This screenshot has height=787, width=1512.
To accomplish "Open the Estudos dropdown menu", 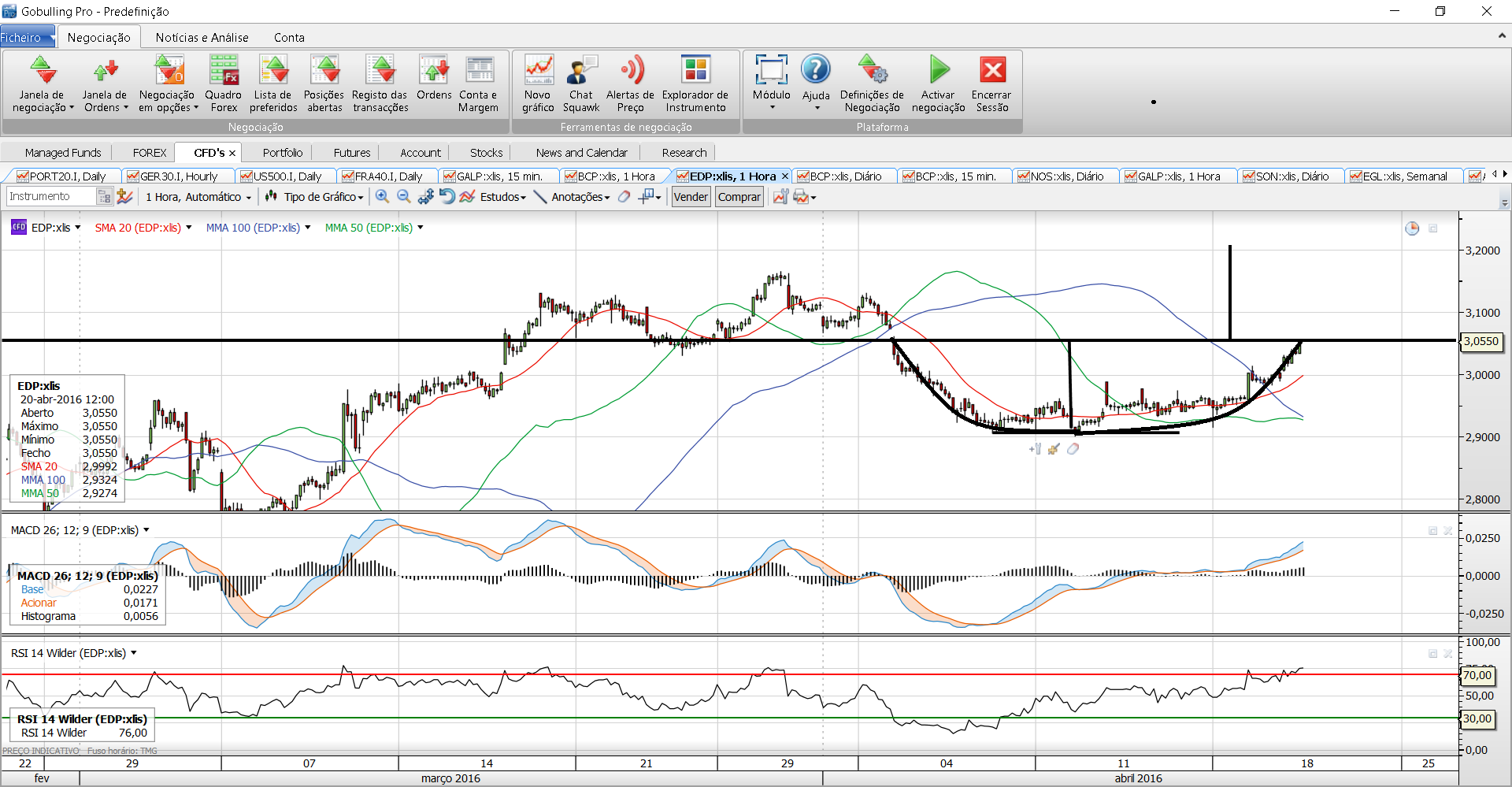I will (x=502, y=197).
